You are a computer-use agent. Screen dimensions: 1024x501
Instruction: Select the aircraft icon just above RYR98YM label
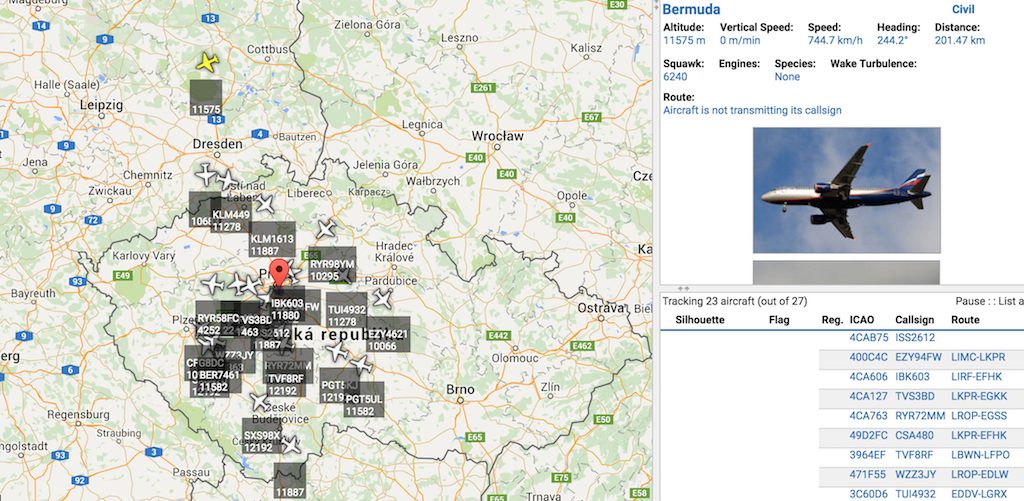pyautogui.click(x=325, y=230)
